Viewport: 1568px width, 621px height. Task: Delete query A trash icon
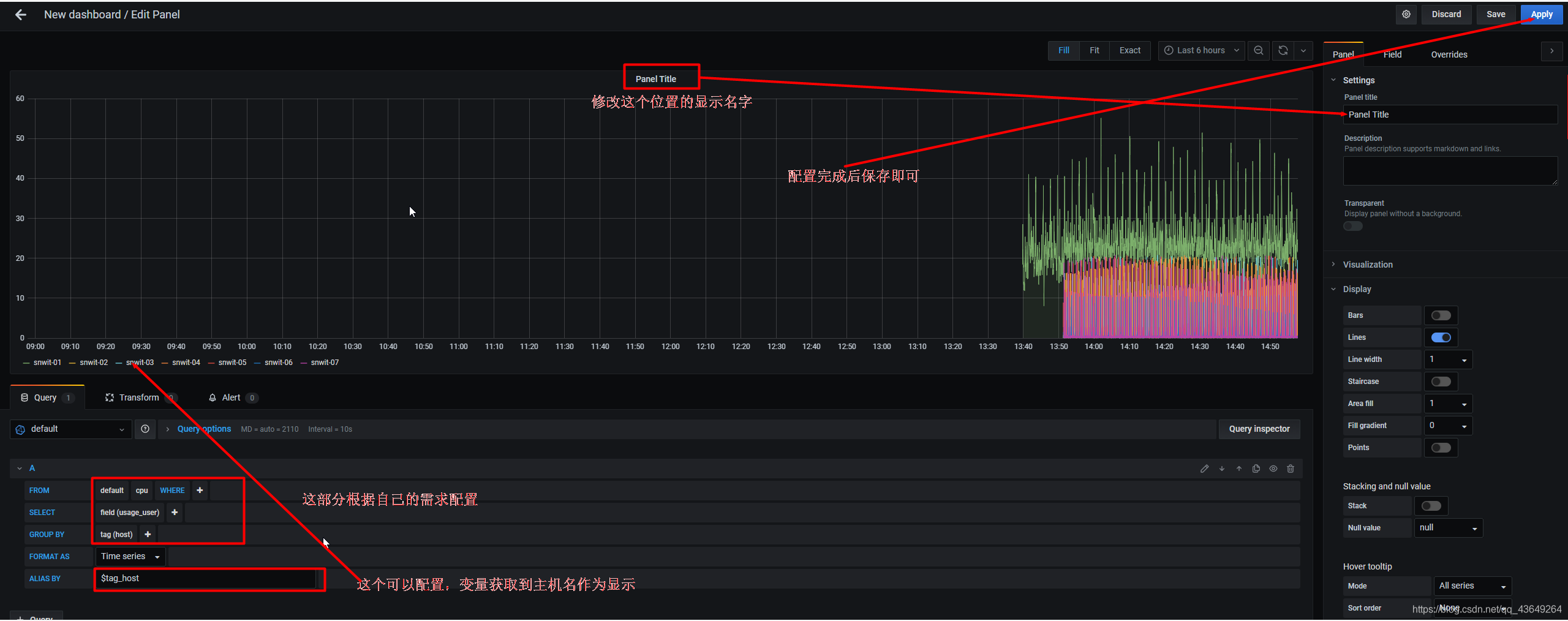[1291, 469]
